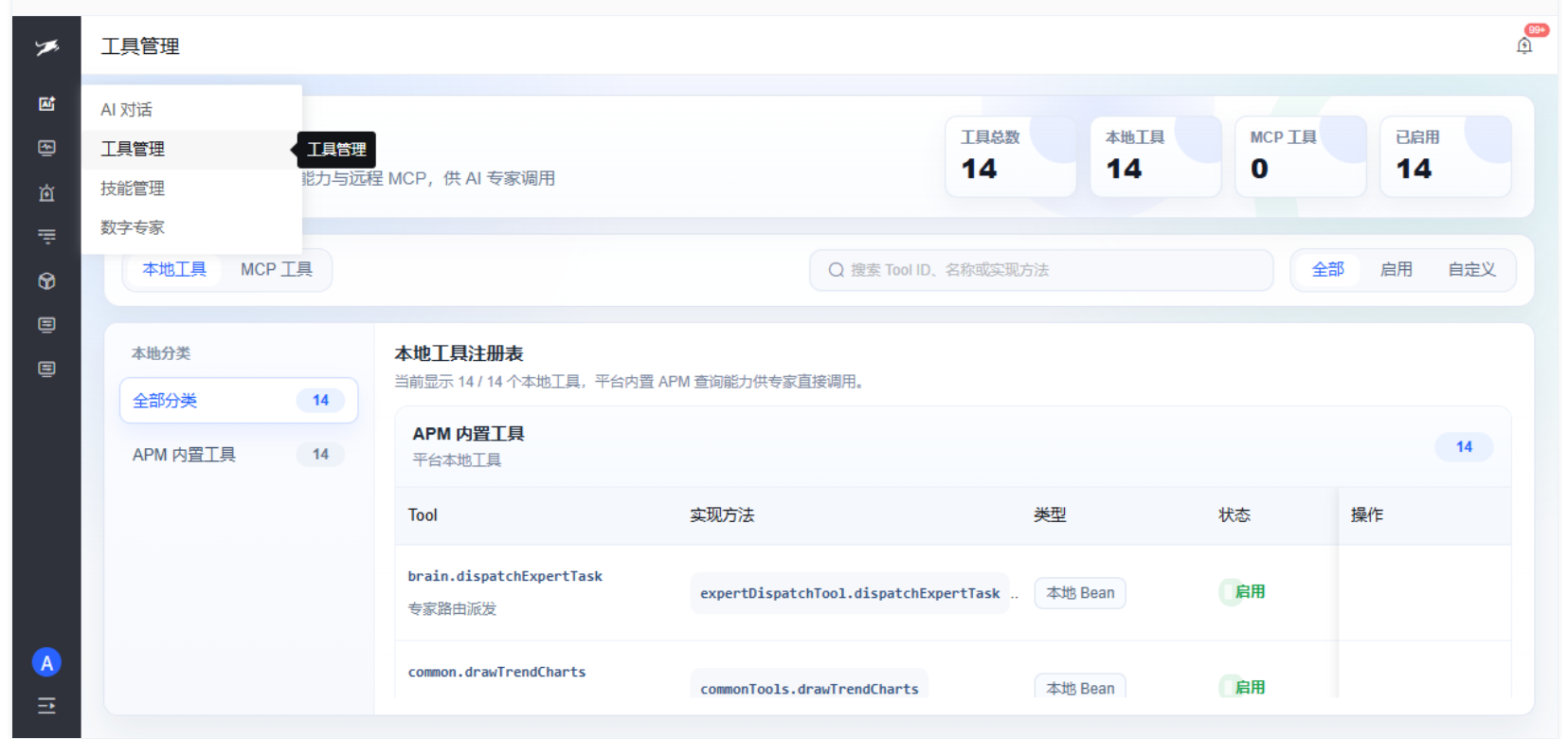Select AI 对话 from the flyout menu
The height and width of the screenshot is (739, 1568).
191,110
